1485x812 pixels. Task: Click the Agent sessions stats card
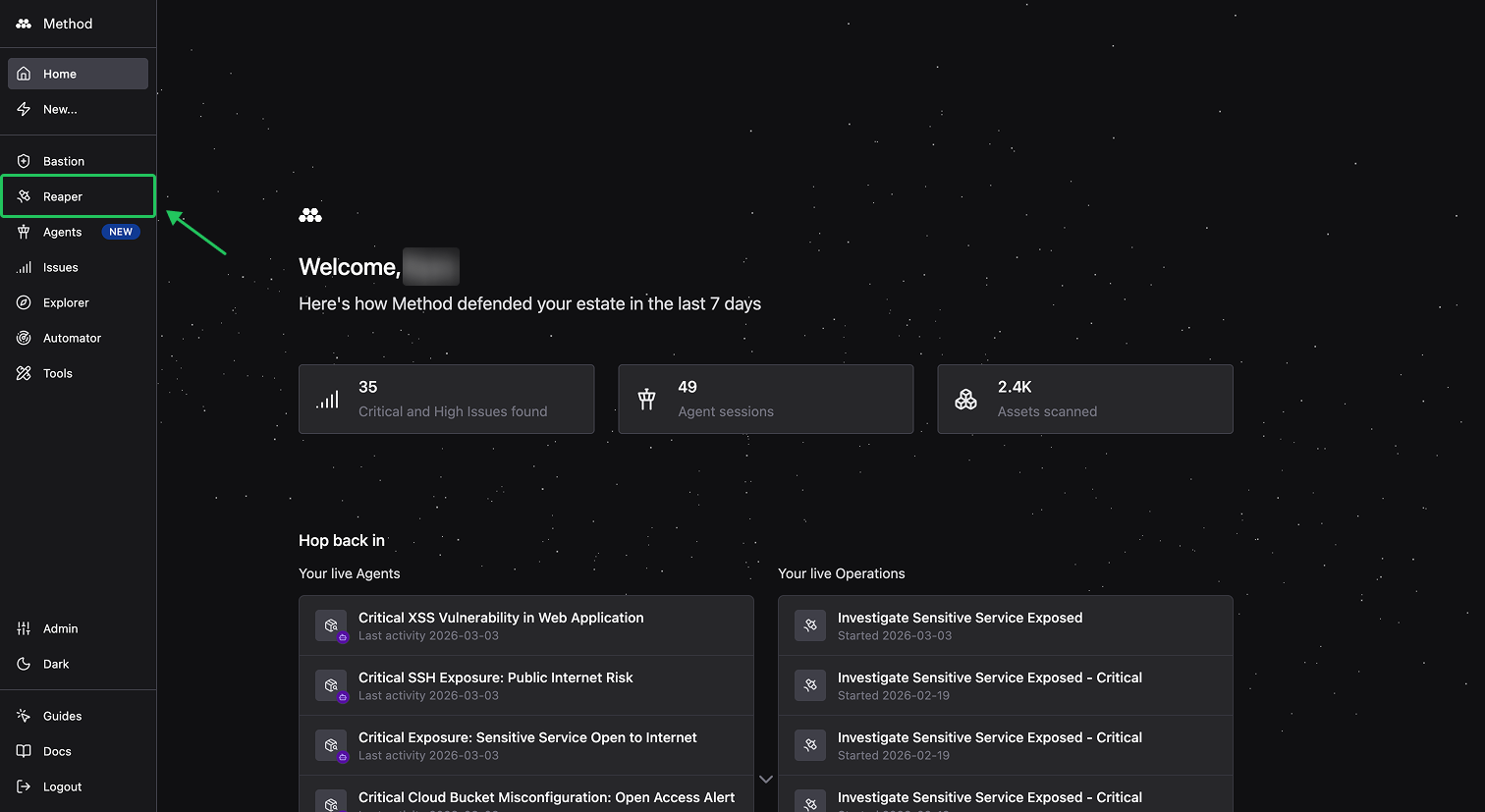point(765,399)
